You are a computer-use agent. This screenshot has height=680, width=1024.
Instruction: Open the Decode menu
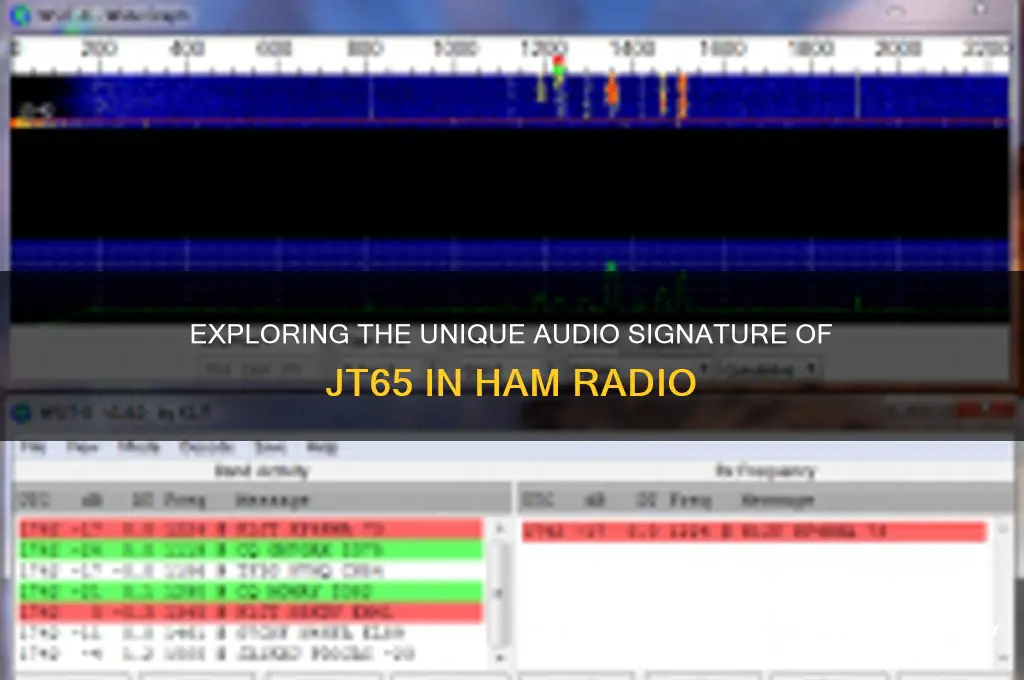point(206,448)
